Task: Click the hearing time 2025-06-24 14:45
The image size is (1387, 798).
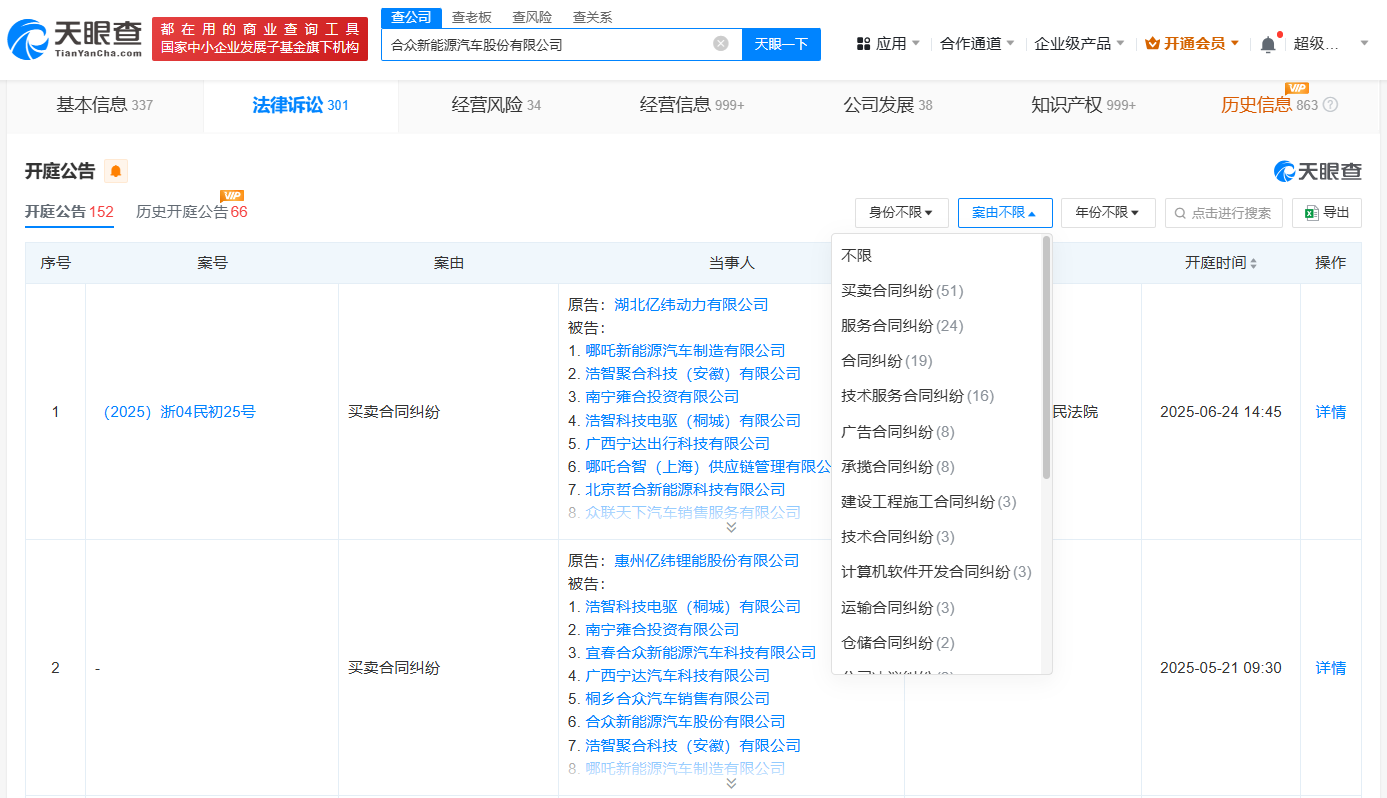Action: coord(1221,412)
